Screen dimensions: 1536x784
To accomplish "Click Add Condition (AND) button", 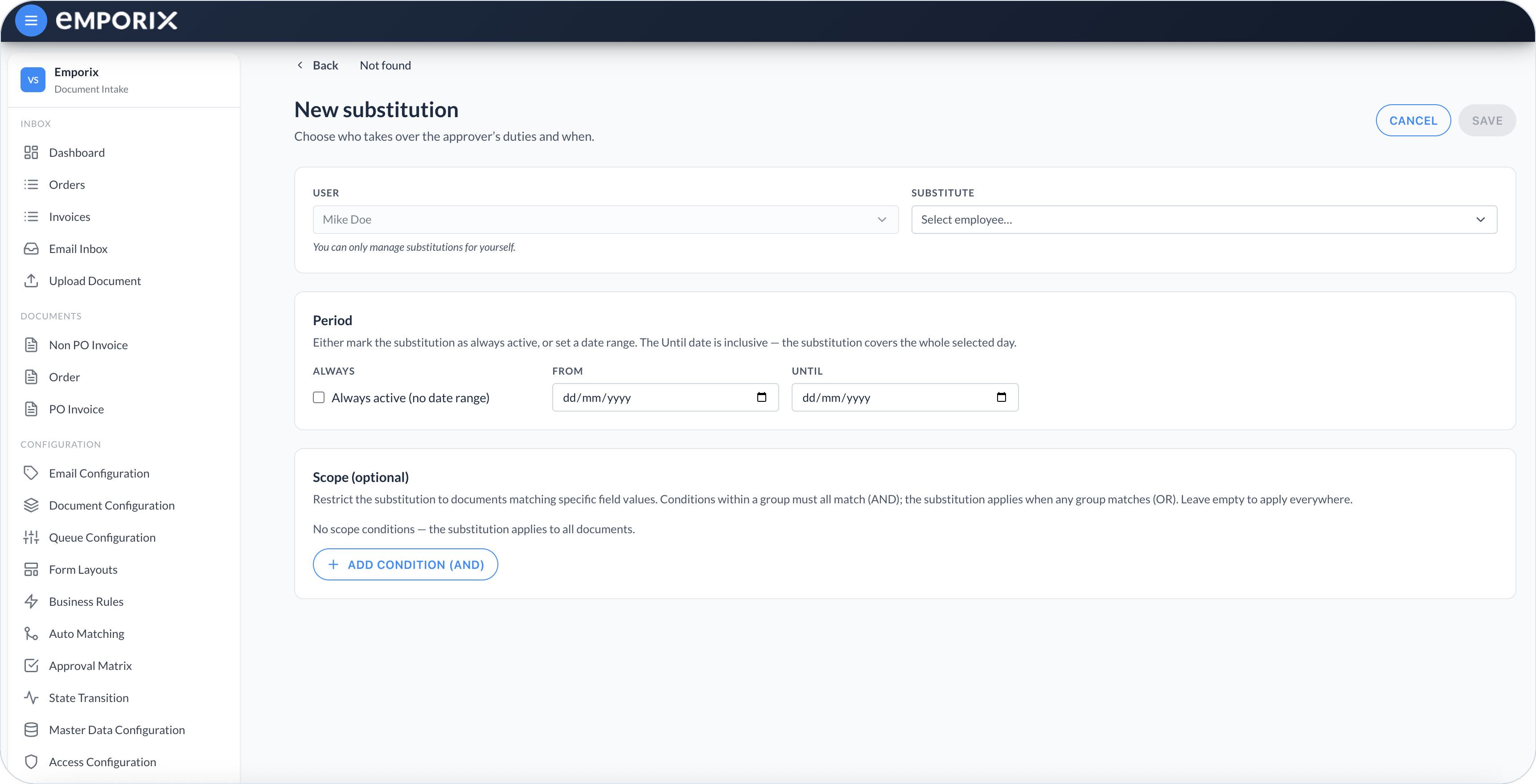I will [x=406, y=565].
